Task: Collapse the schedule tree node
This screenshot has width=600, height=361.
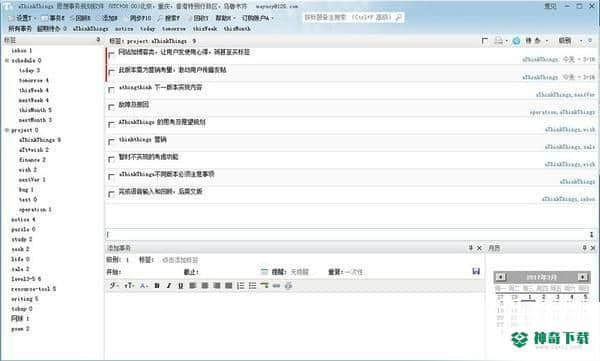Action: (7, 60)
